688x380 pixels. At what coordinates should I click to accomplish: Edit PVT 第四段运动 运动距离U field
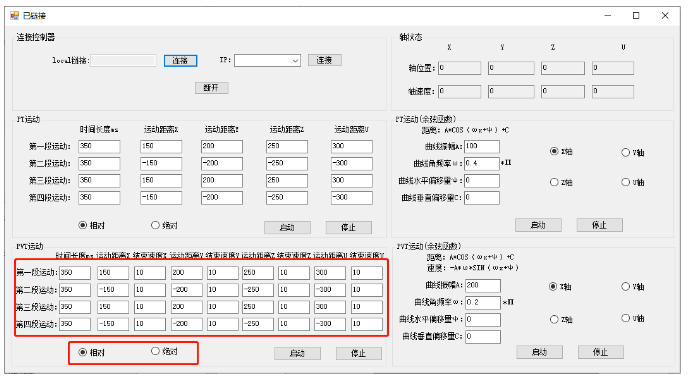point(330,324)
